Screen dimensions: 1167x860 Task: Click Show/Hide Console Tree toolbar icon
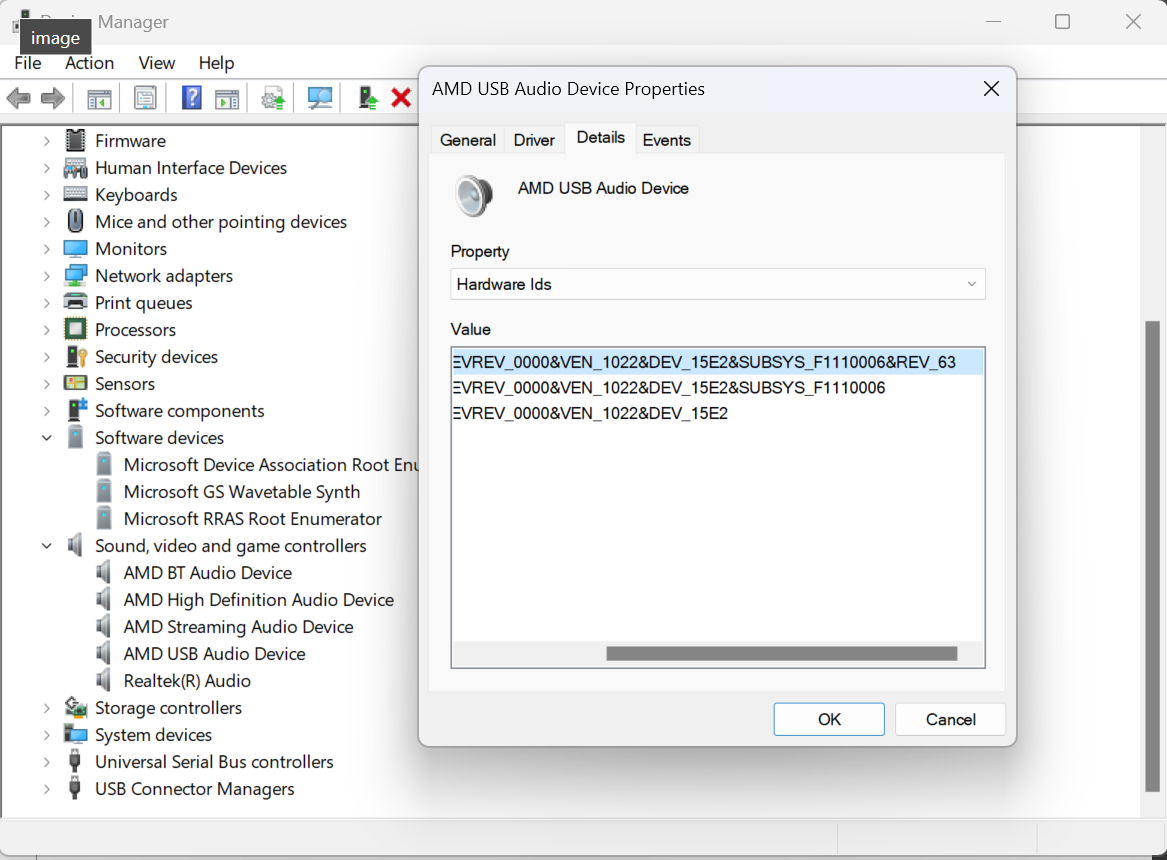coord(99,97)
